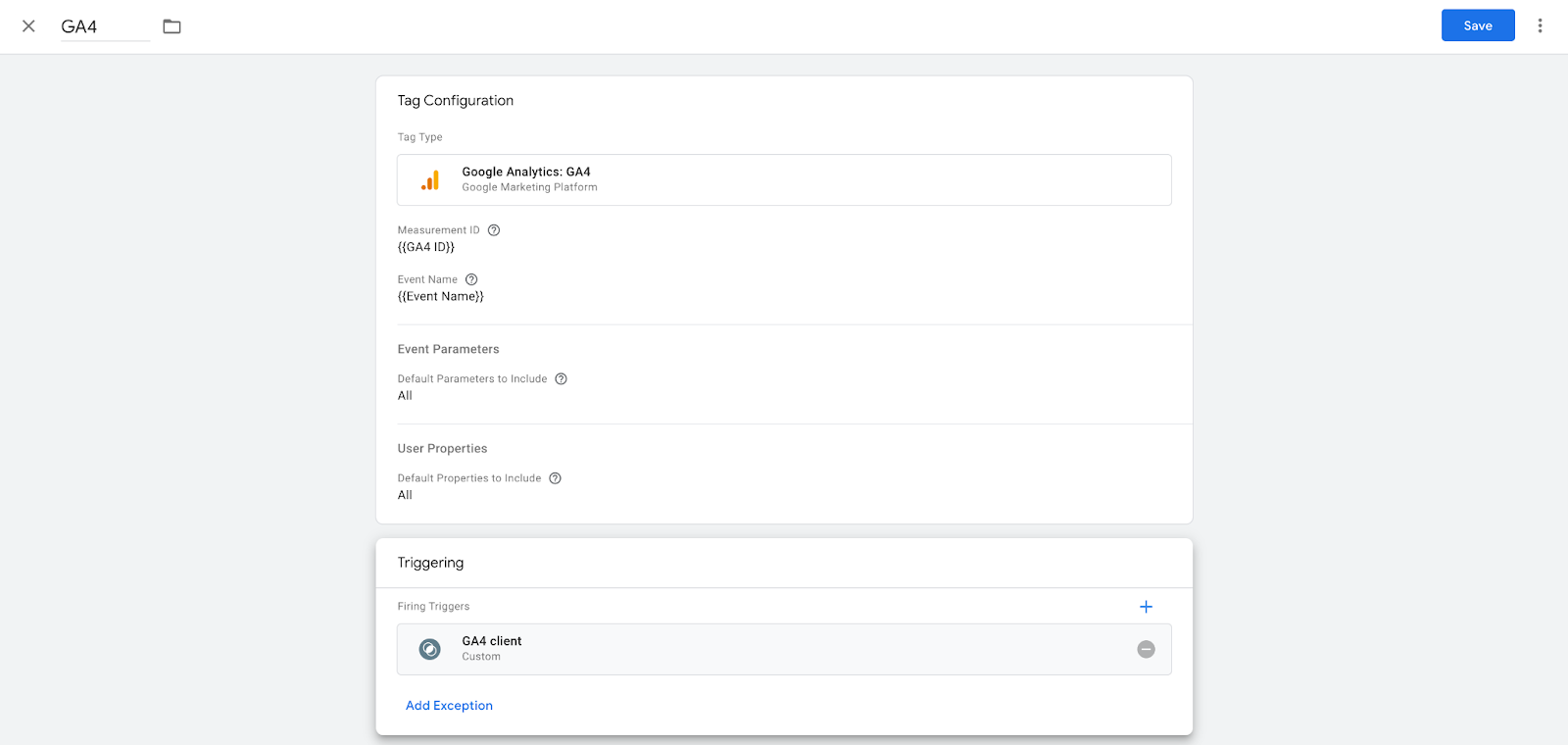Image resolution: width=1568 pixels, height=745 pixels.
Task: Close the GA4 tag editor
Action: (x=28, y=26)
